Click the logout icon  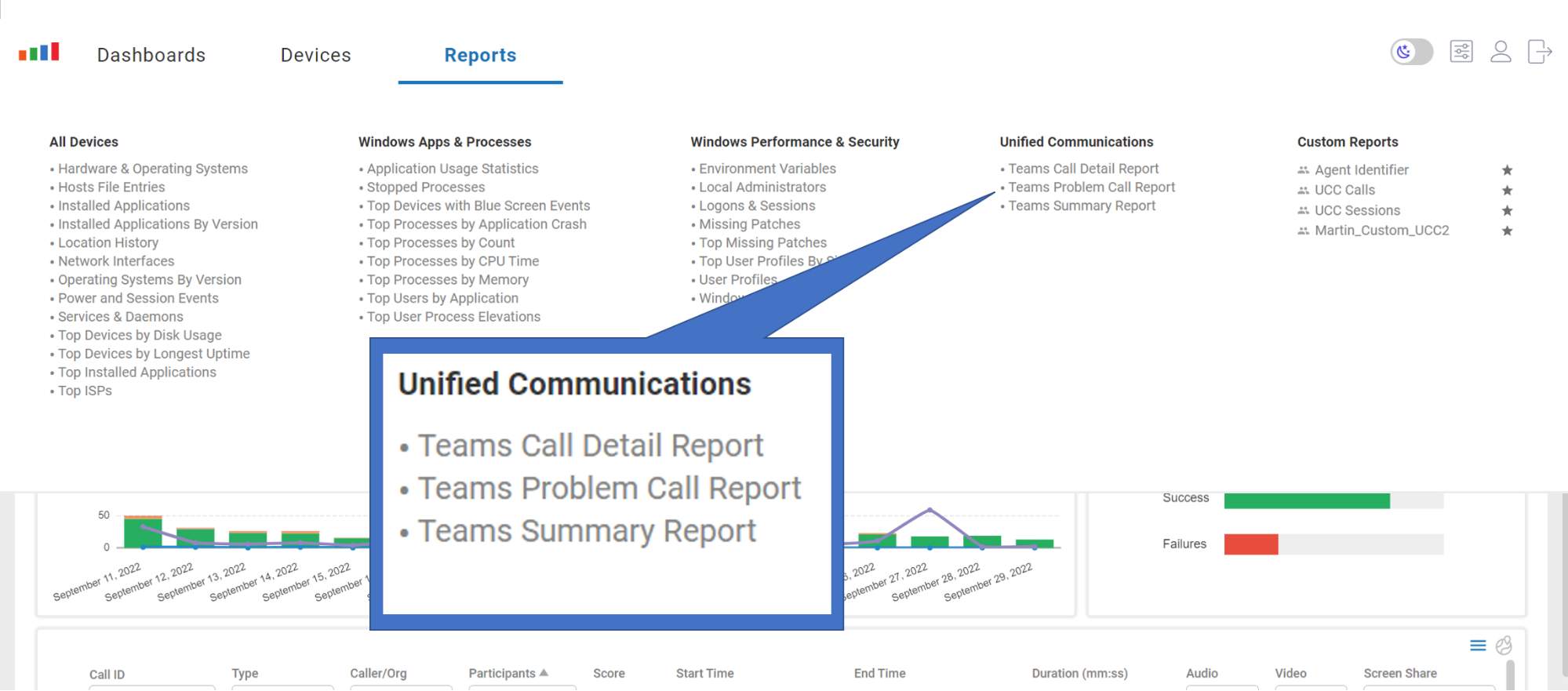(1540, 52)
